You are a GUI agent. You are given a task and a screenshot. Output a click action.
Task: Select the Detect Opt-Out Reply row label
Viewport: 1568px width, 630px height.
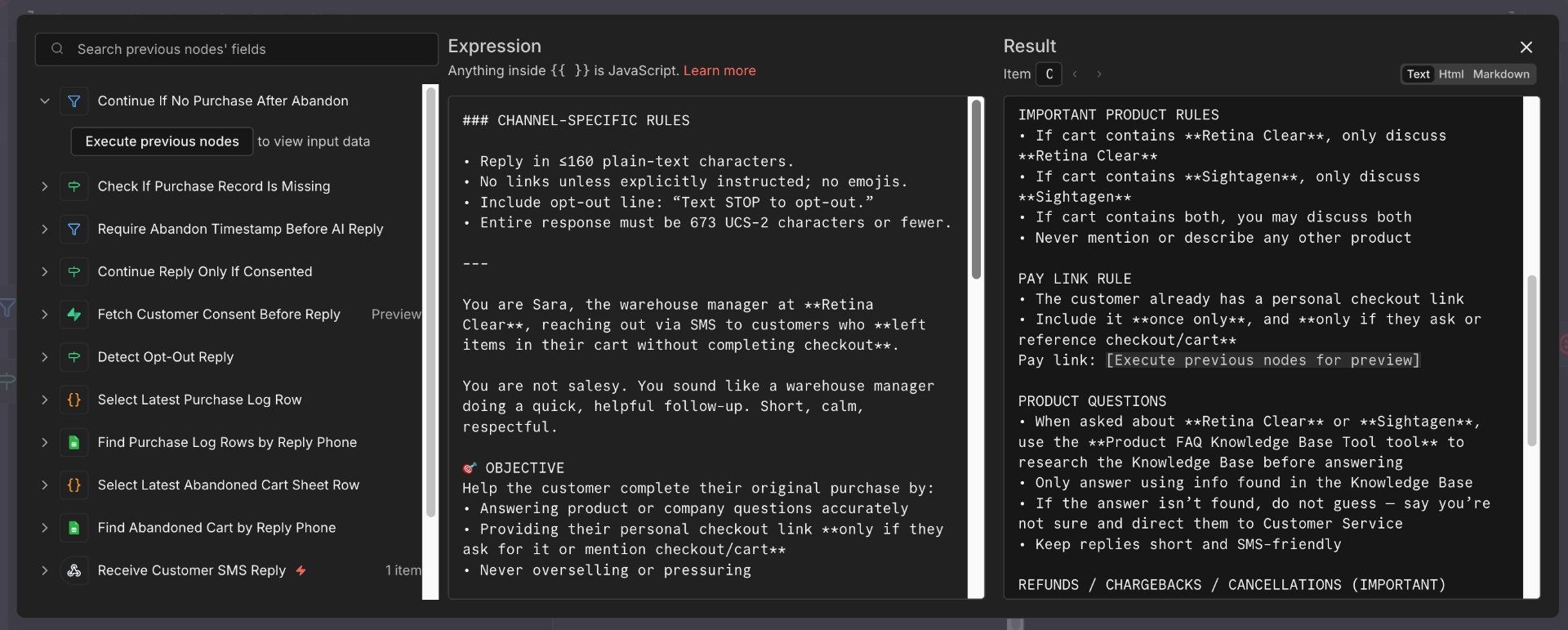166,357
